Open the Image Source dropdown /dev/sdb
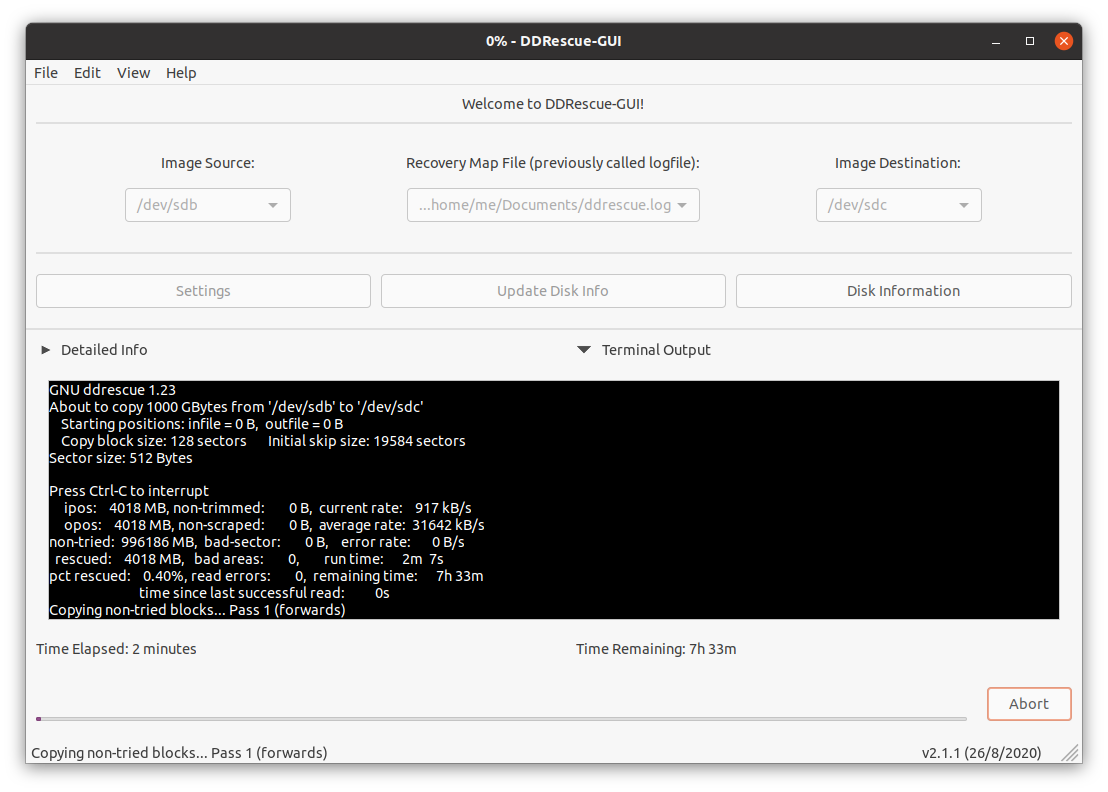The height and width of the screenshot is (792, 1108). click(x=208, y=205)
